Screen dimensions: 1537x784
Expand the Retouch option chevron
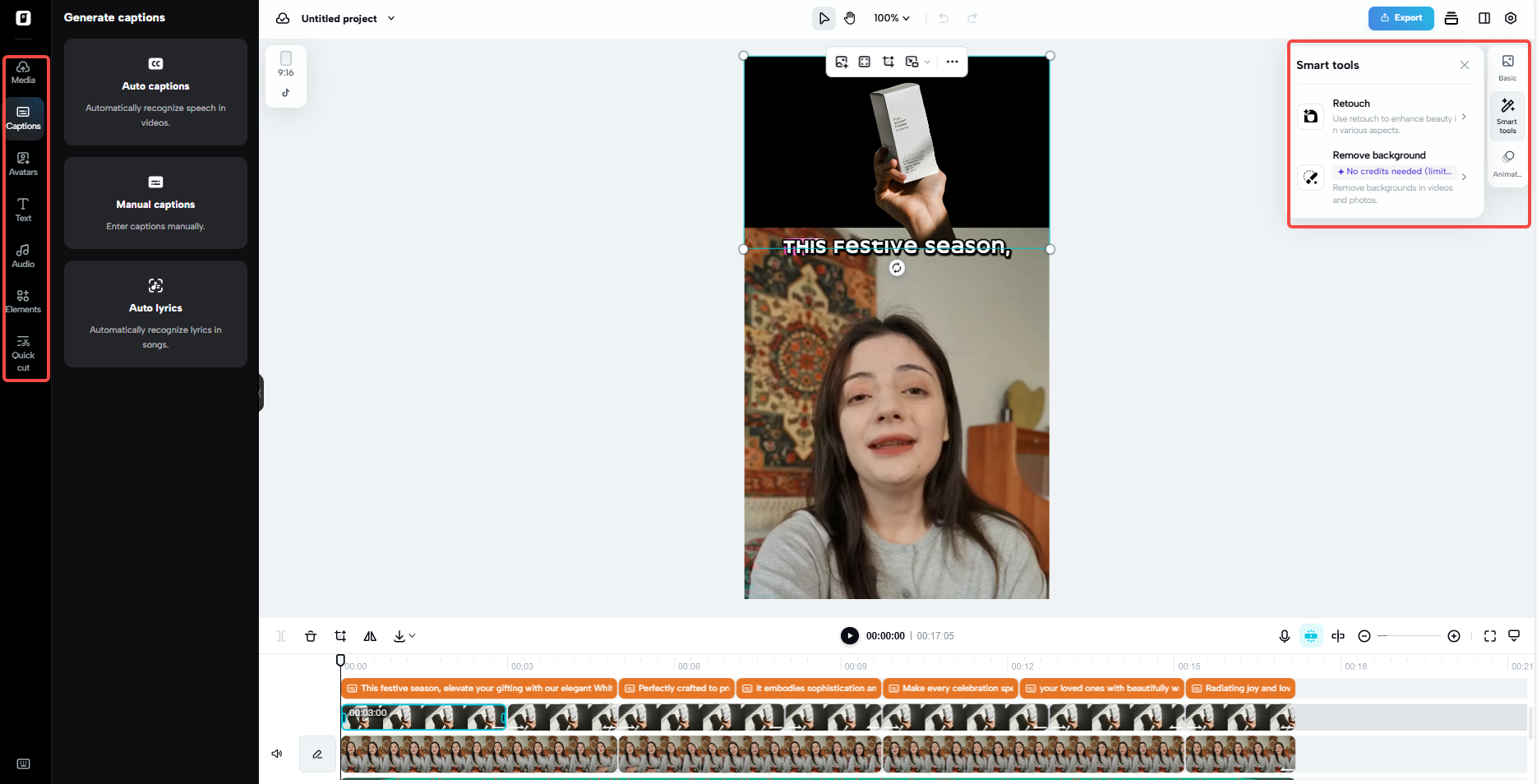1464,117
